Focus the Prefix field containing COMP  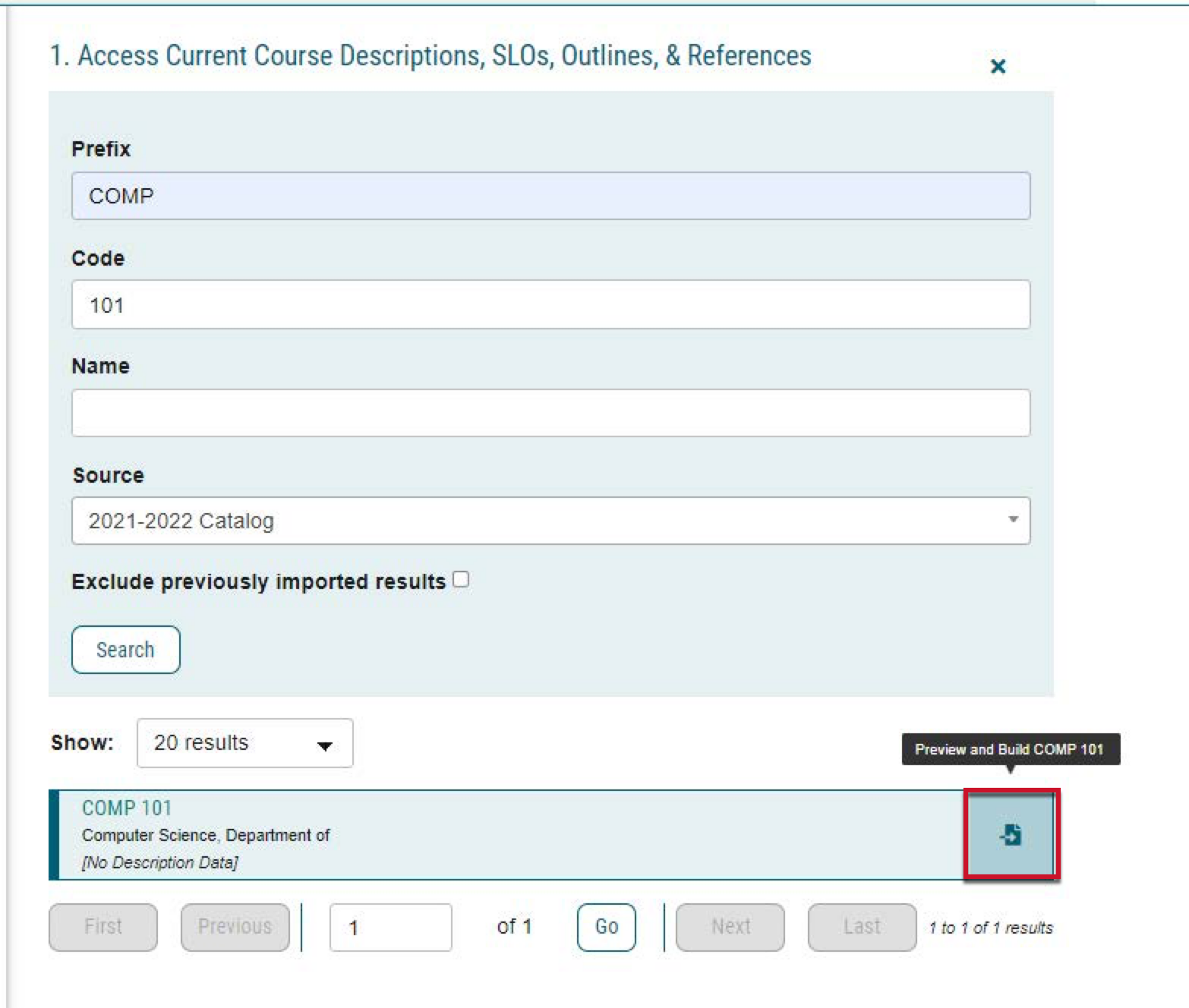pos(550,196)
